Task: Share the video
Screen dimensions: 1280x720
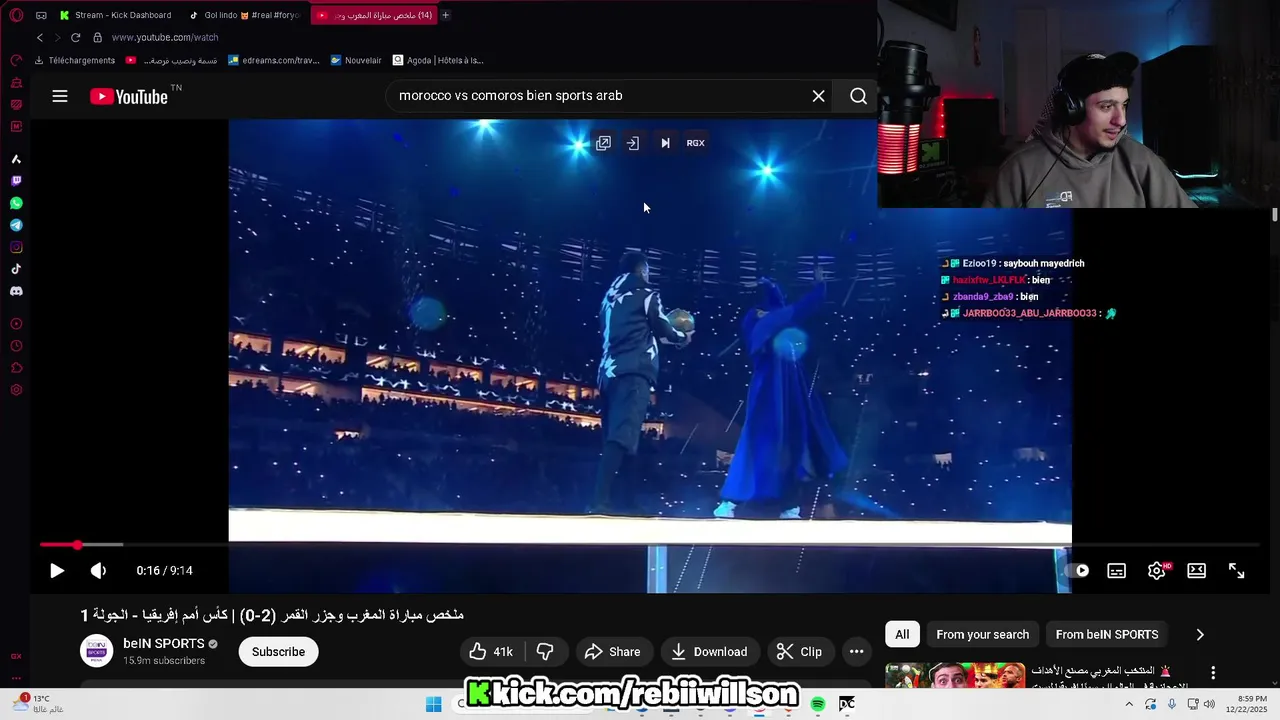Action: tap(612, 651)
